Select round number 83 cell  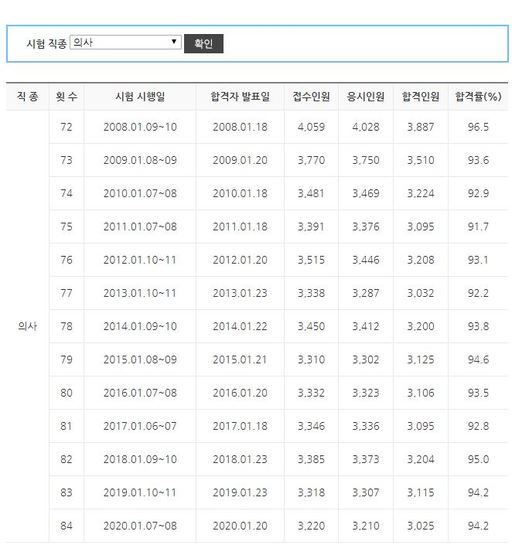pyautogui.click(x=66, y=493)
